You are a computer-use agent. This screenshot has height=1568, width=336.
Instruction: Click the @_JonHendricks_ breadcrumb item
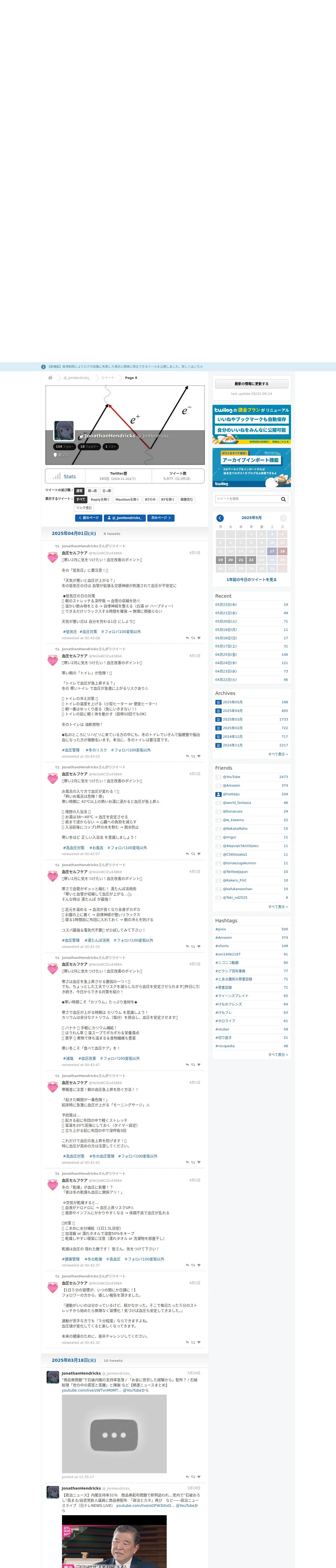77,377
